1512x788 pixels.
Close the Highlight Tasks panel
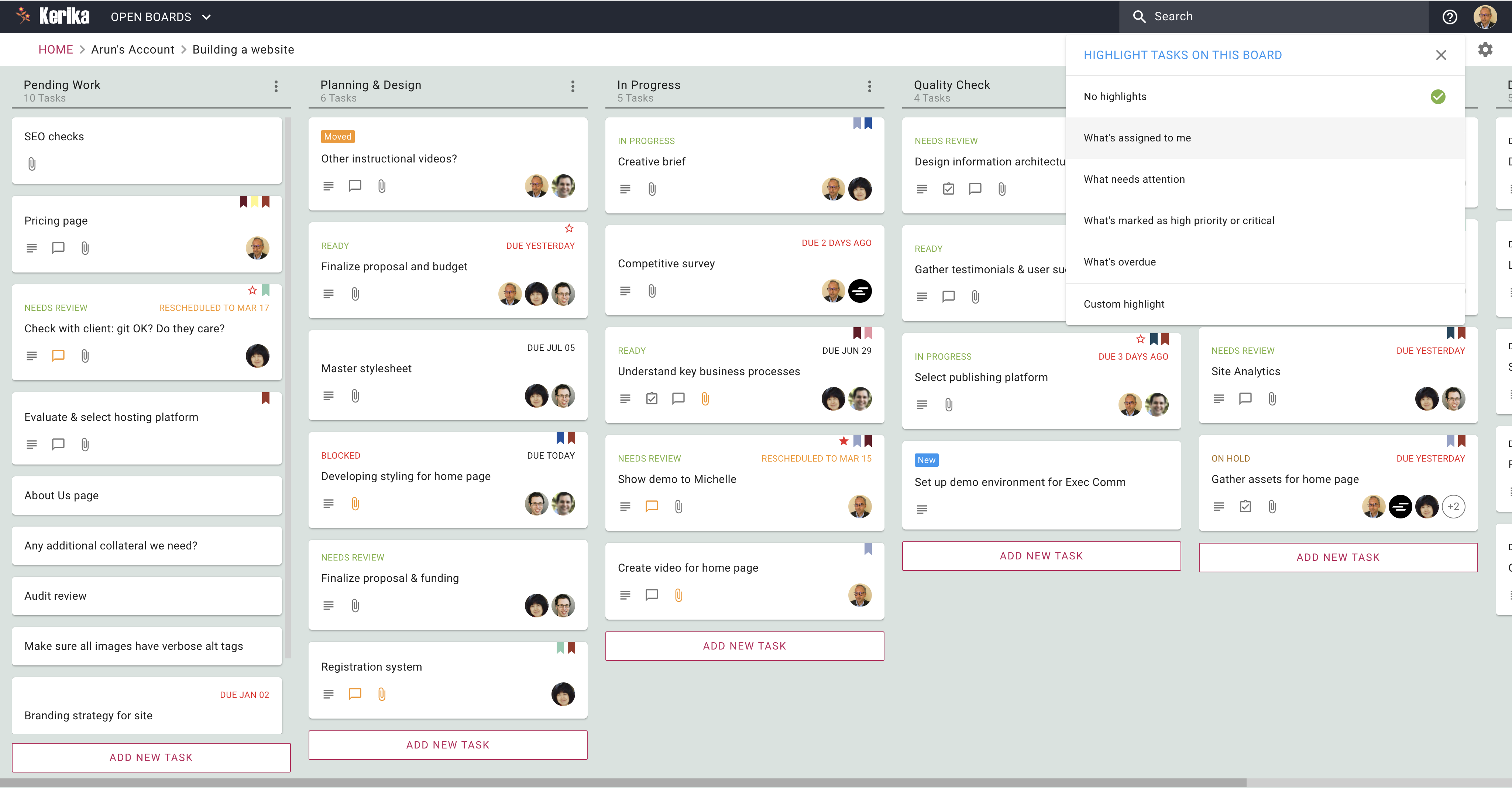coord(1441,55)
